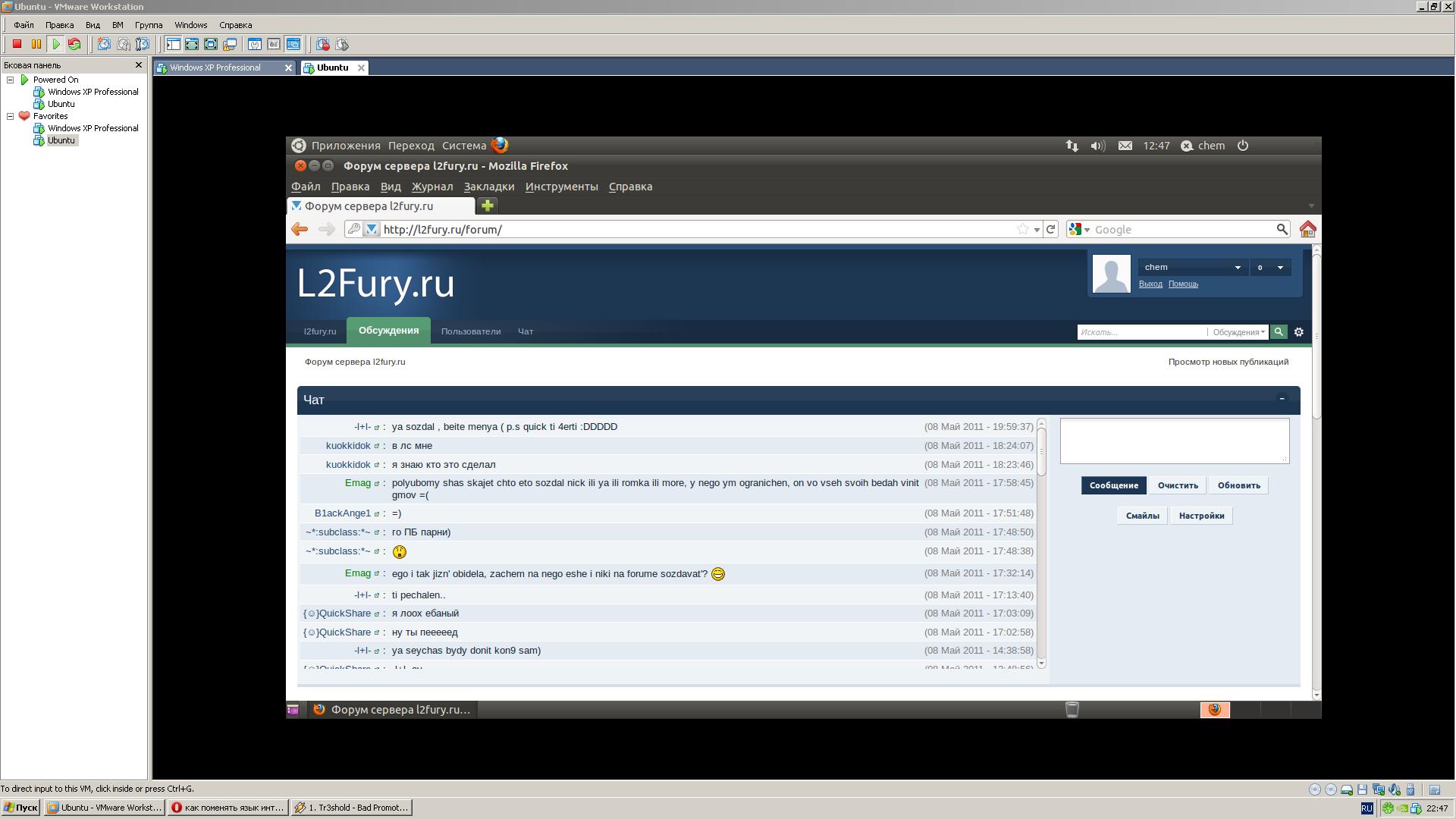The width and height of the screenshot is (1456, 819).
Task: Open the Смайлы smileys button
Action: pyautogui.click(x=1142, y=516)
